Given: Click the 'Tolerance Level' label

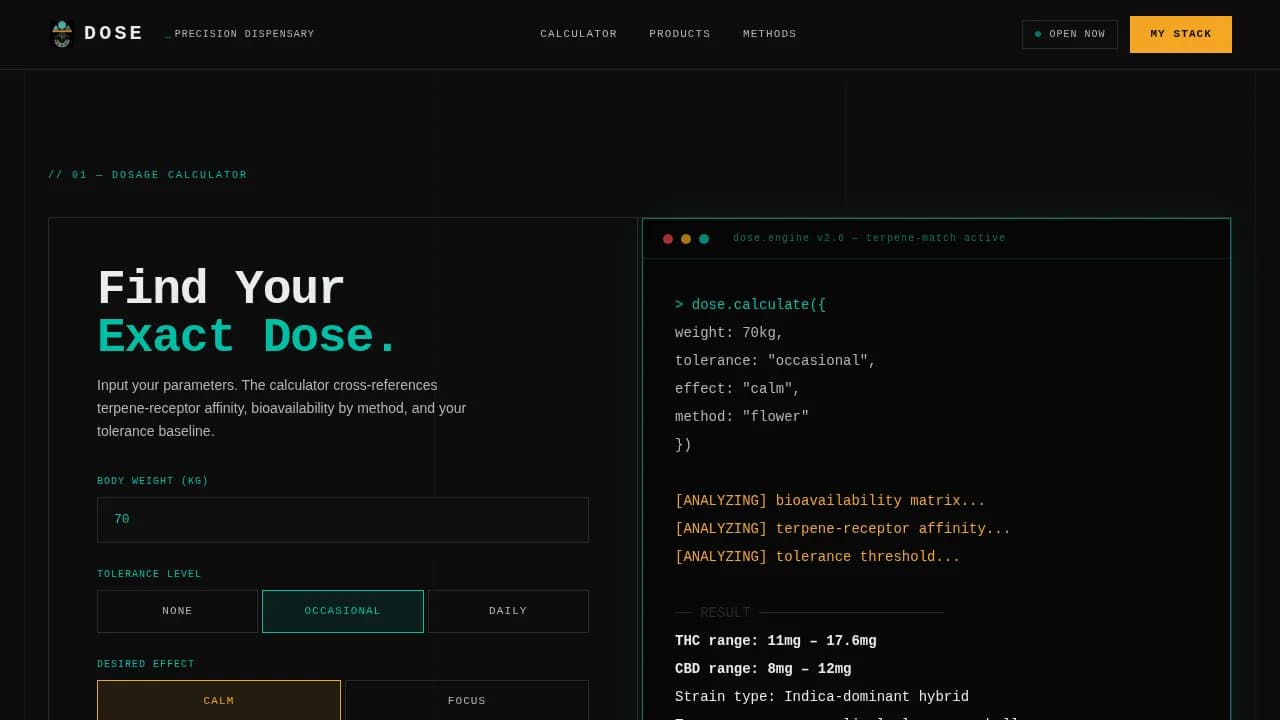Looking at the screenshot, I should (x=149, y=574).
